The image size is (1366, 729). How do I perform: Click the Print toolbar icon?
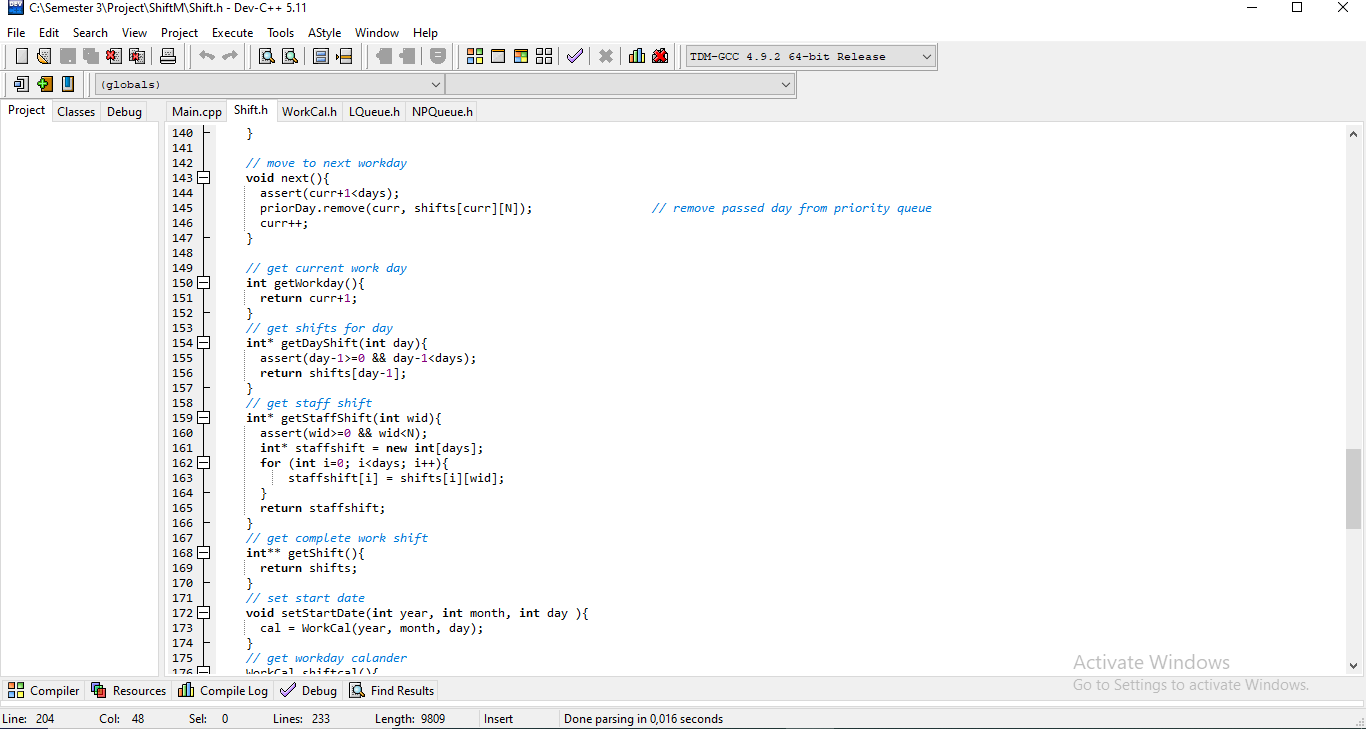(168, 56)
